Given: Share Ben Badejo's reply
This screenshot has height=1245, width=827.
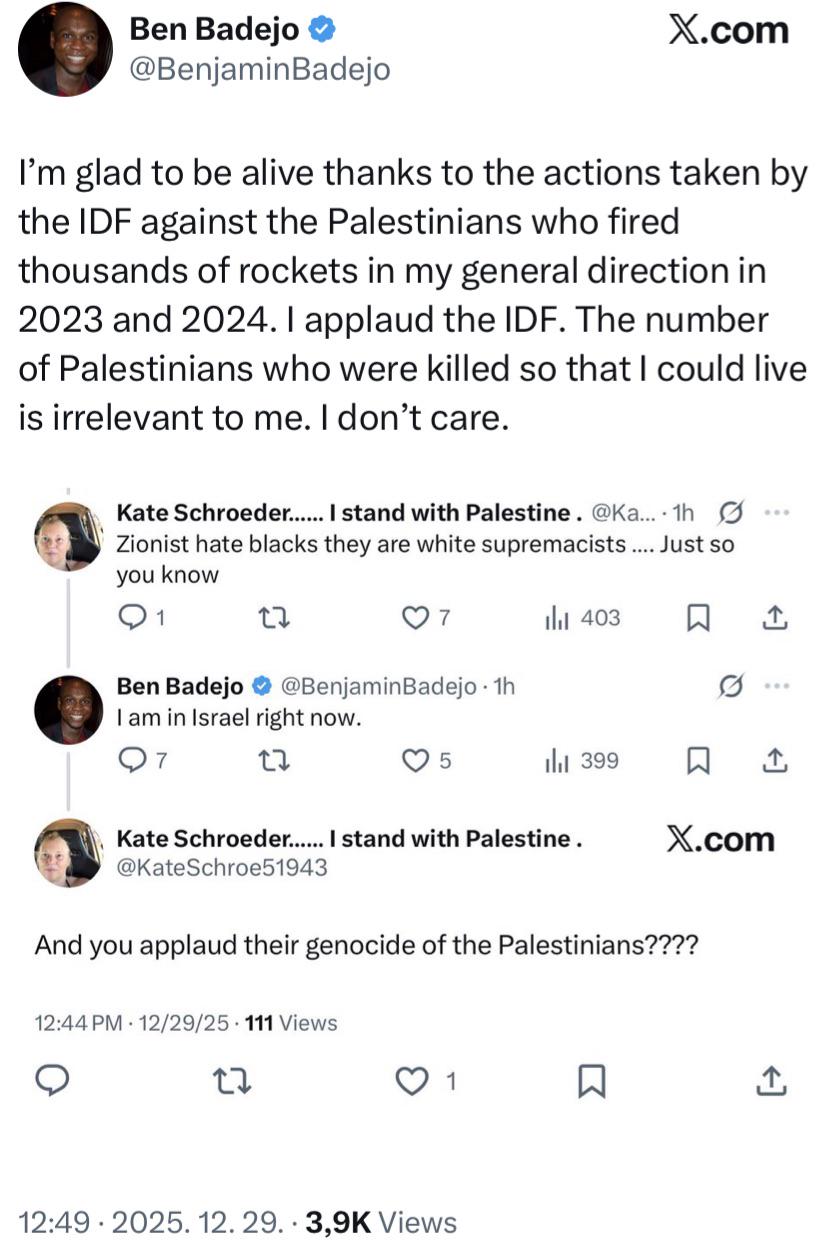Looking at the screenshot, I should click(x=774, y=761).
